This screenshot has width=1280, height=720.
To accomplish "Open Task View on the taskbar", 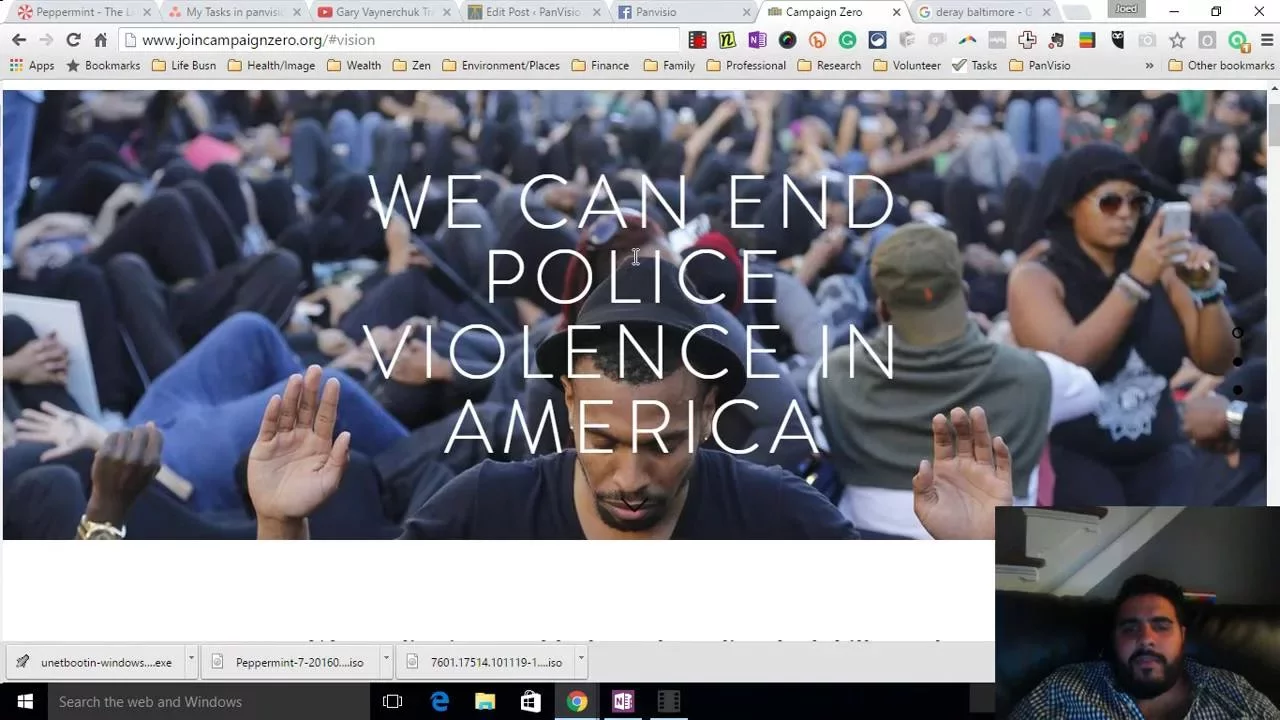I will coord(393,702).
